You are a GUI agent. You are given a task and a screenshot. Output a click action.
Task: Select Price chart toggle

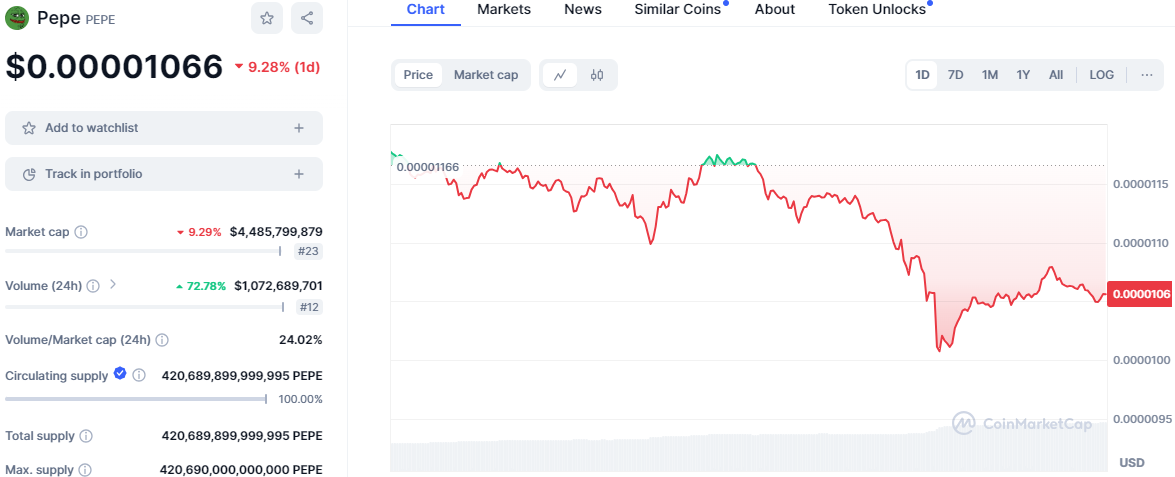418,75
